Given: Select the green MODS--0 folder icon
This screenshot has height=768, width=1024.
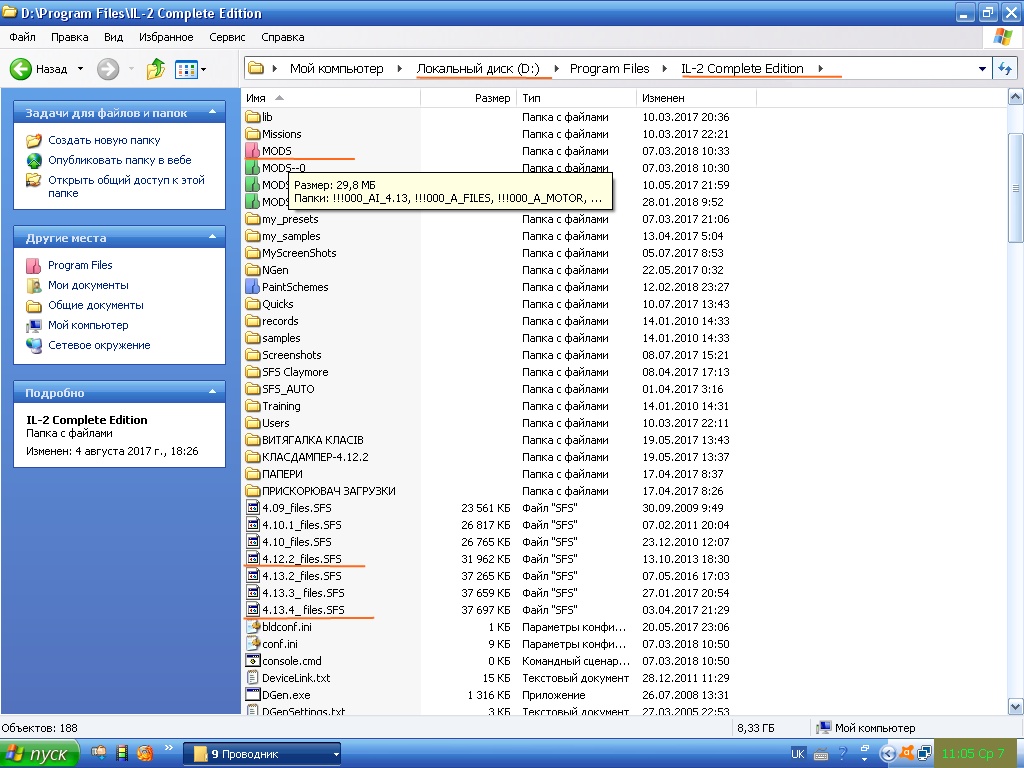Looking at the screenshot, I should pyautogui.click(x=253, y=168).
